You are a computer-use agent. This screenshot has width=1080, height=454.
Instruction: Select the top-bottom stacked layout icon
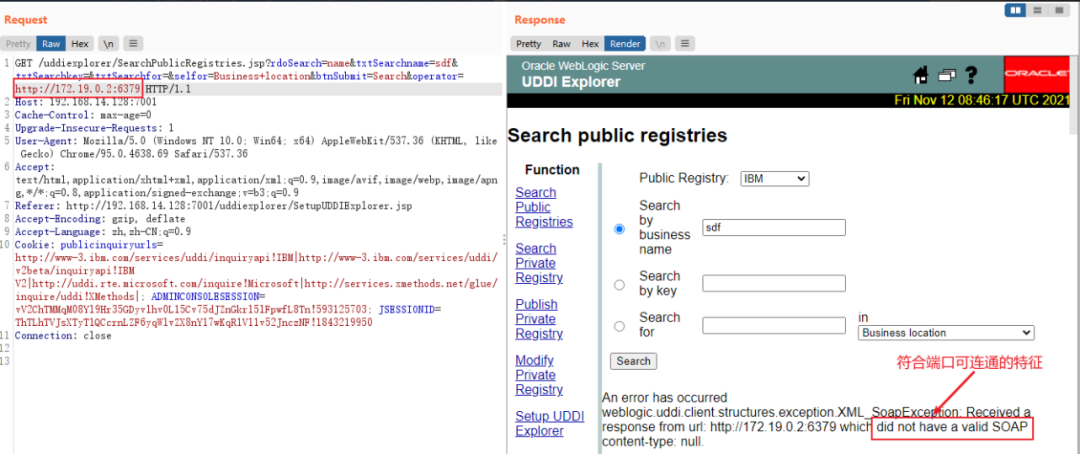[1037, 10]
